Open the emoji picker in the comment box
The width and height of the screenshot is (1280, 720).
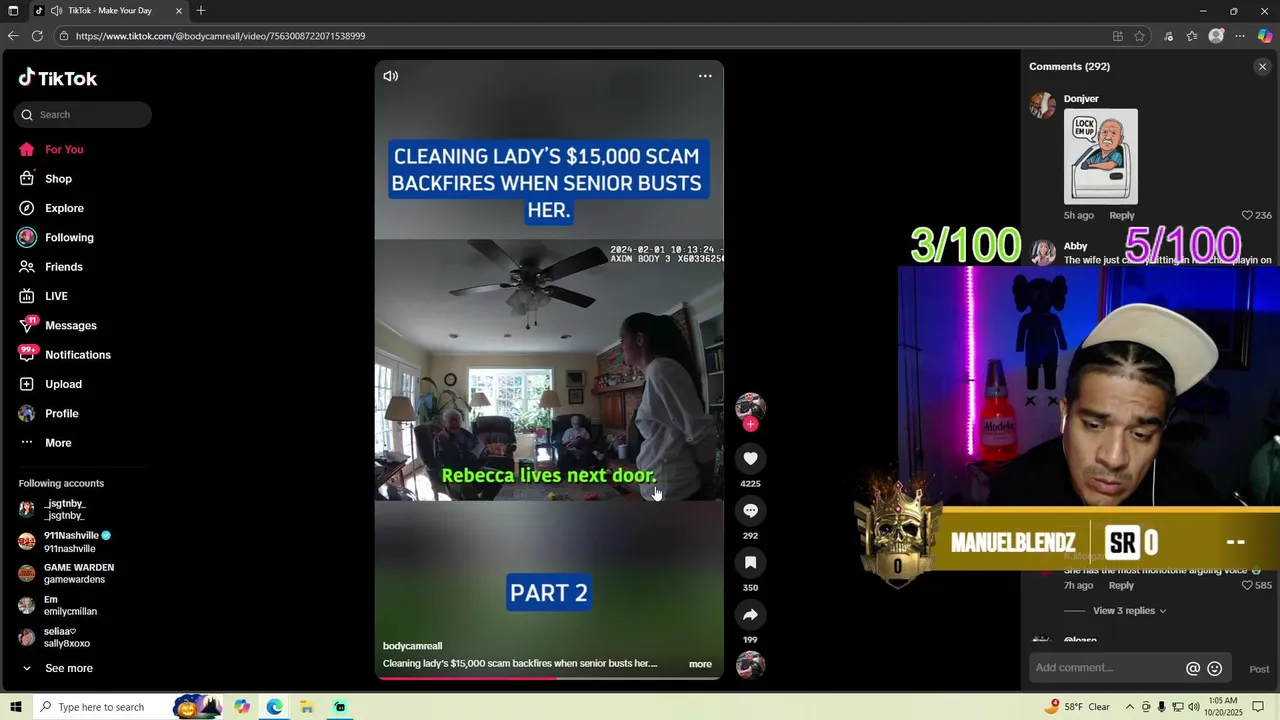(1215, 669)
